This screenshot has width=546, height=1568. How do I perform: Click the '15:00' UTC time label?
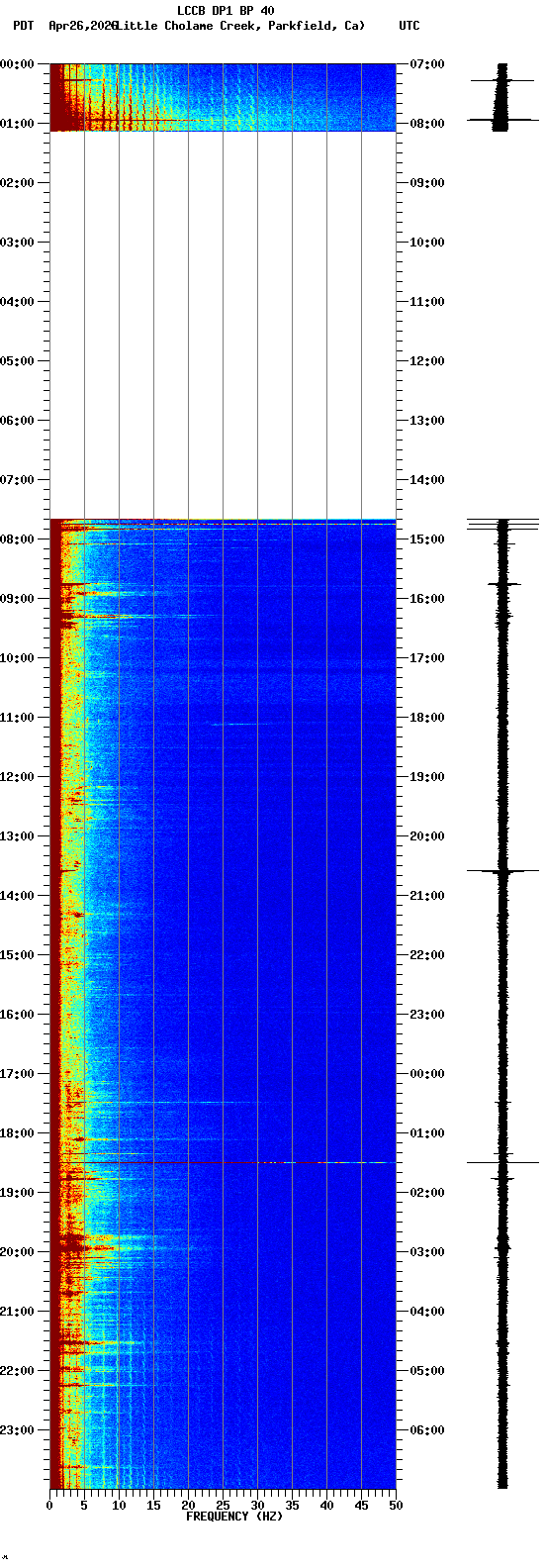427,539
